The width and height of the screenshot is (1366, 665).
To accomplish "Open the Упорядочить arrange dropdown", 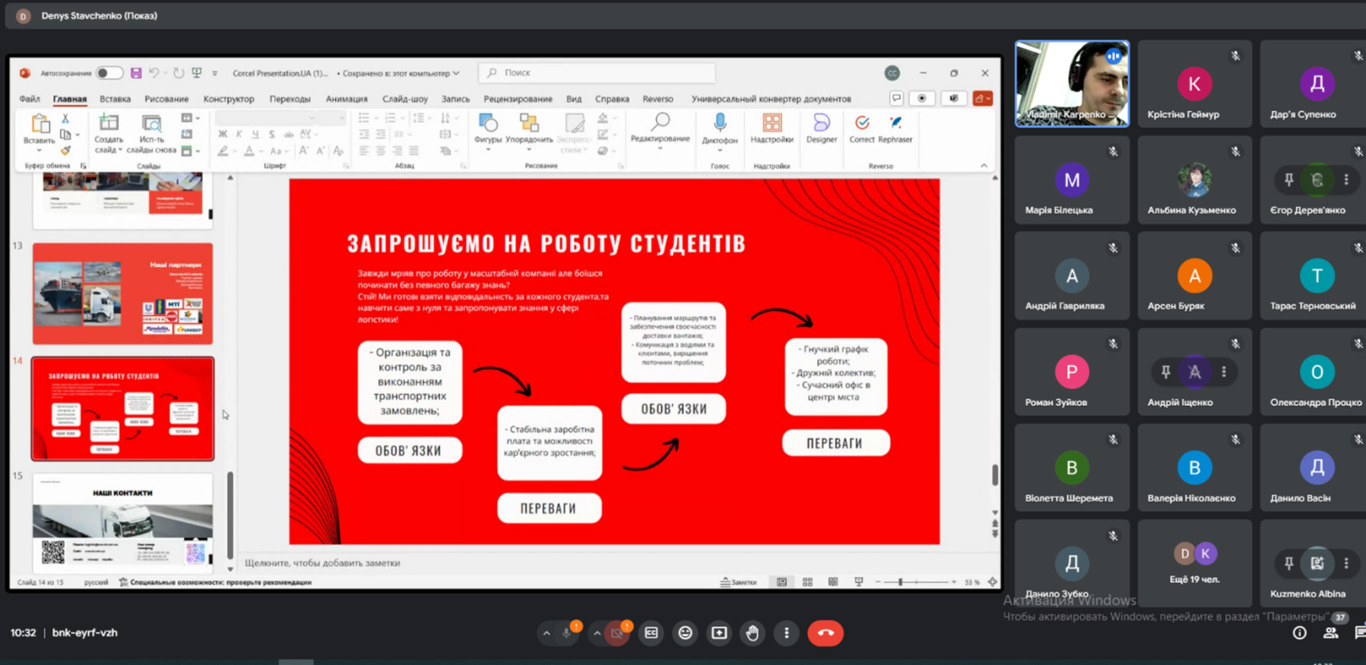I will pos(529,130).
